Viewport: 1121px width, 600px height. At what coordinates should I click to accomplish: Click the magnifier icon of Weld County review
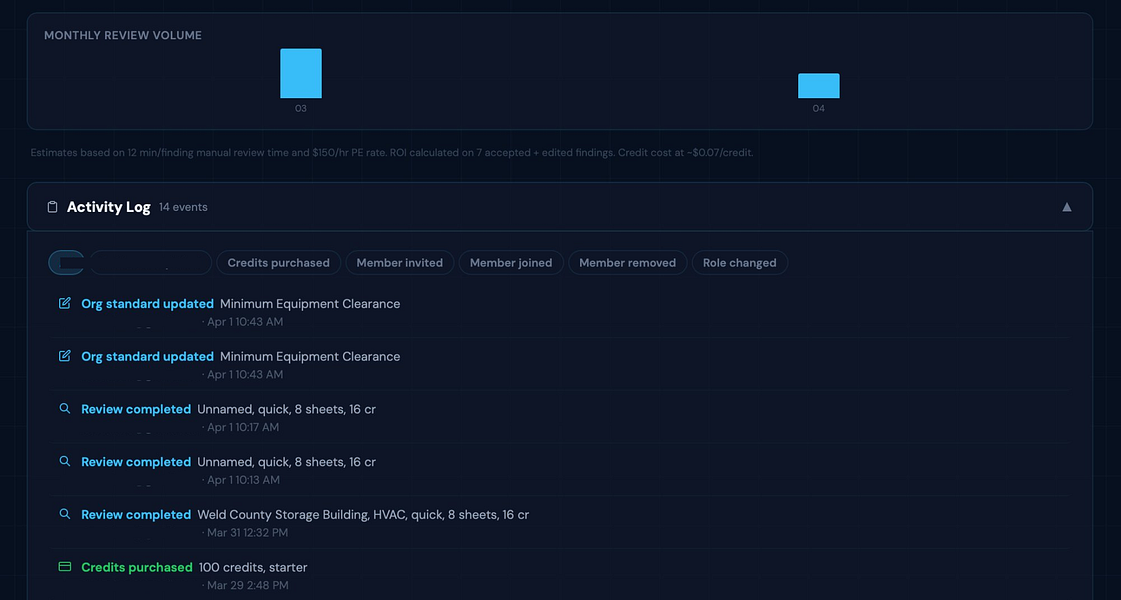pos(64,514)
